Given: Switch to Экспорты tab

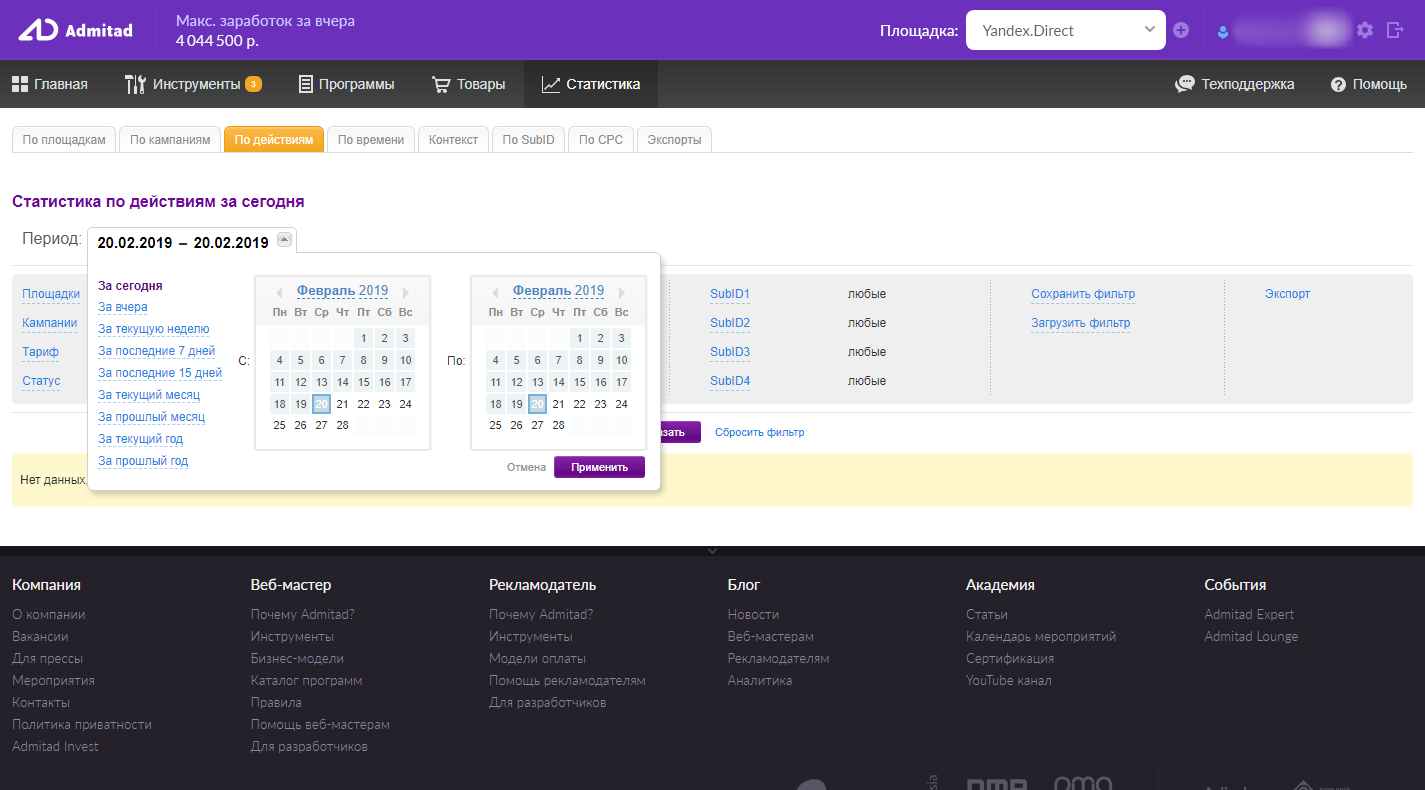Looking at the screenshot, I should click(x=674, y=140).
